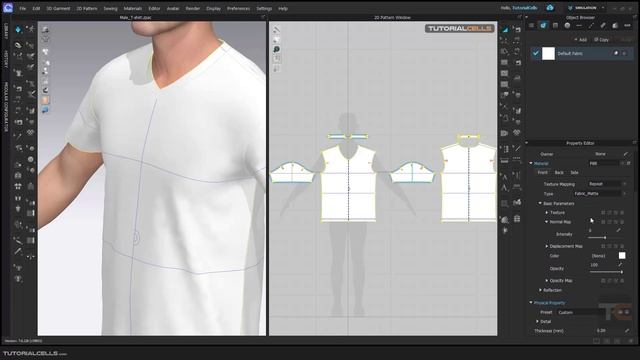
Task: Select the Fabric tab icon in Object Browser
Action: 543,25
